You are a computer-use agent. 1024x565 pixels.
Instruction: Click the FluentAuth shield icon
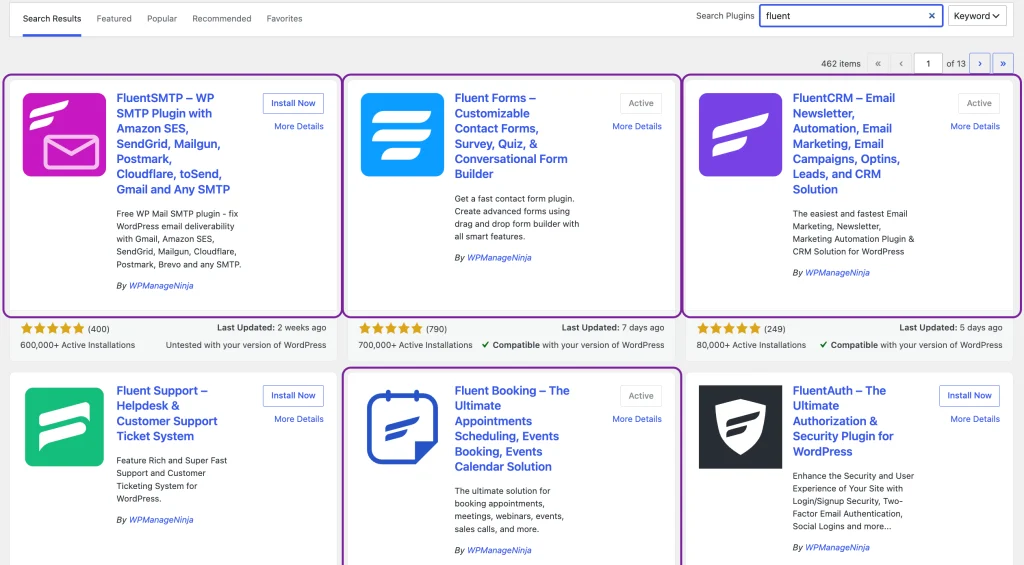(740, 427)
